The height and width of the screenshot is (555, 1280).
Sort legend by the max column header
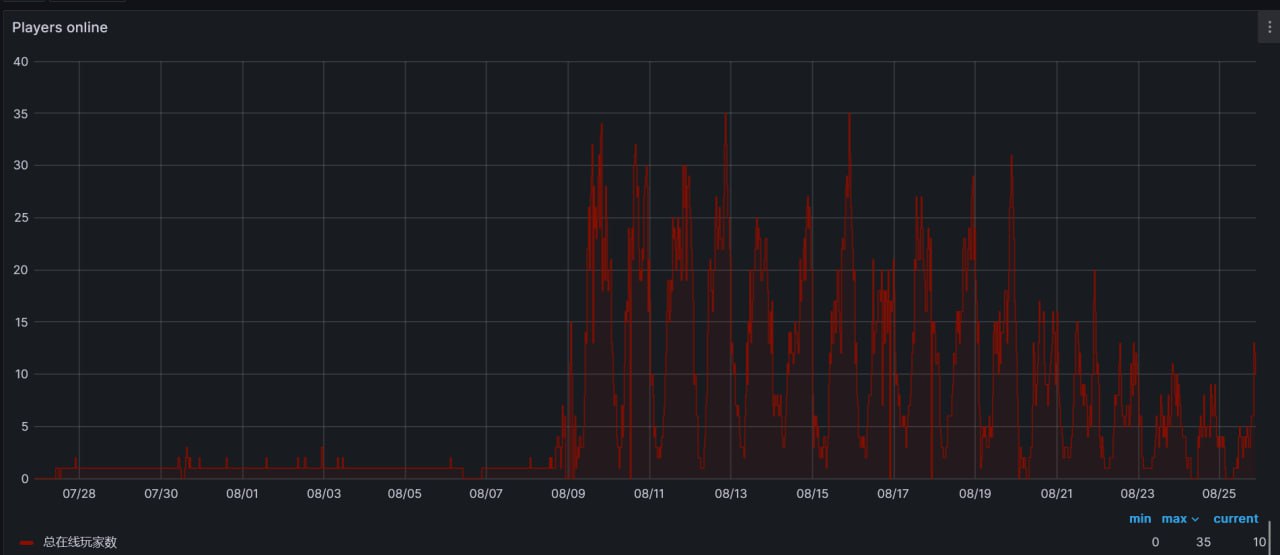click(1173, 519)
